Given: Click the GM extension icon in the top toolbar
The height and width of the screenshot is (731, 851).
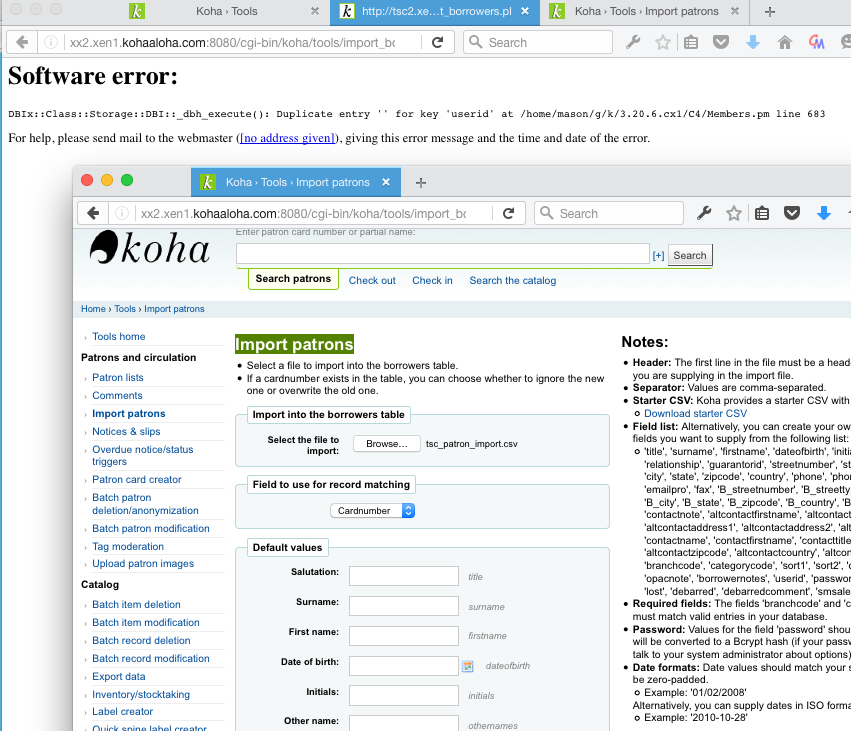Looking at the screenshot, I should click(x=816, y=43).
